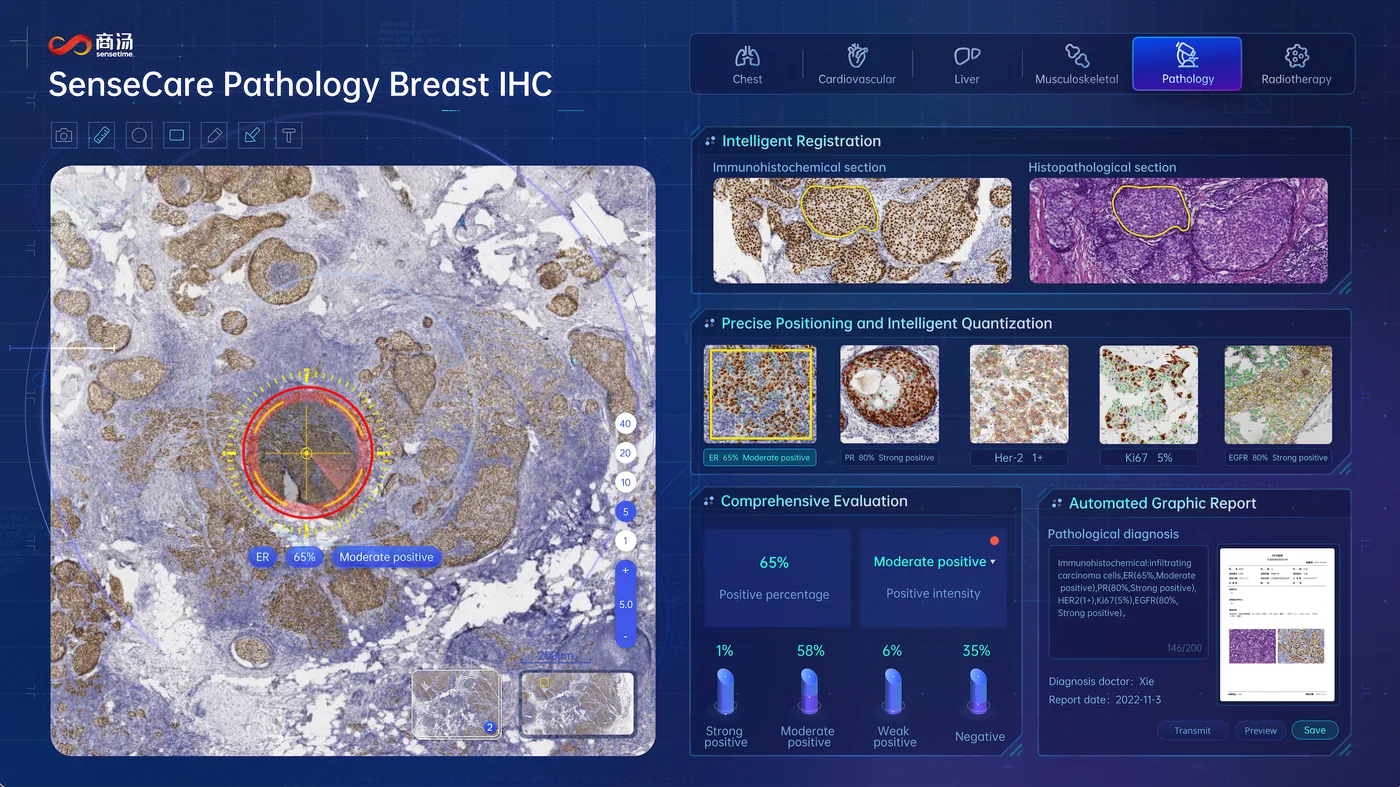
Task: Select the arrow annotation tool
Action: (x=252, y=135)
